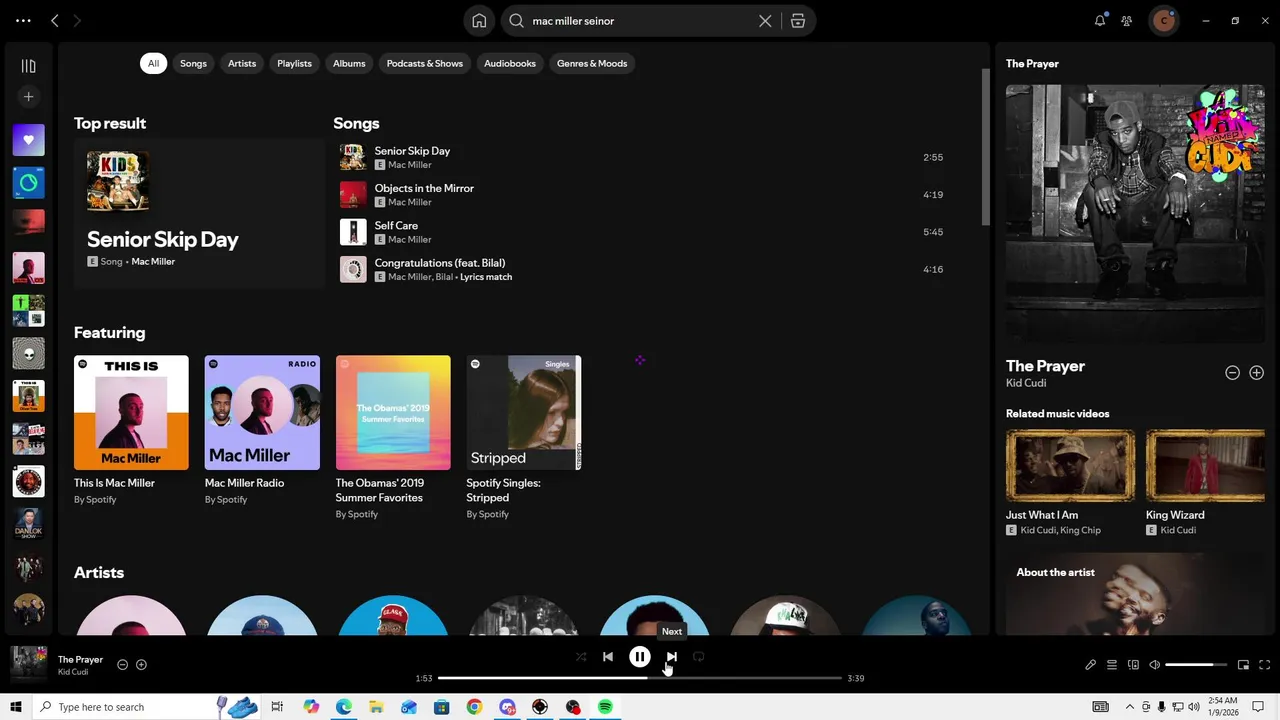
Task: Click add icon beside The Prayer in player bar
Action: point(141,665)
